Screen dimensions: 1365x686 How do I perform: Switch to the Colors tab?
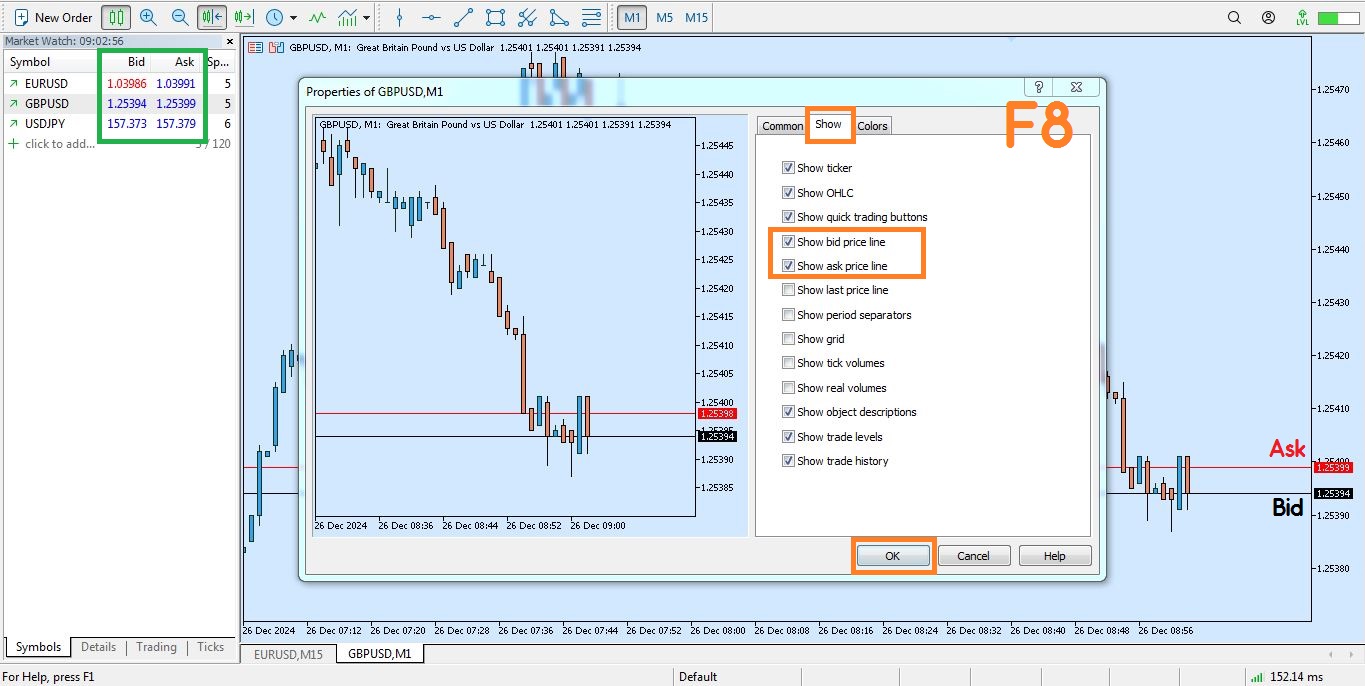(872, 126)
